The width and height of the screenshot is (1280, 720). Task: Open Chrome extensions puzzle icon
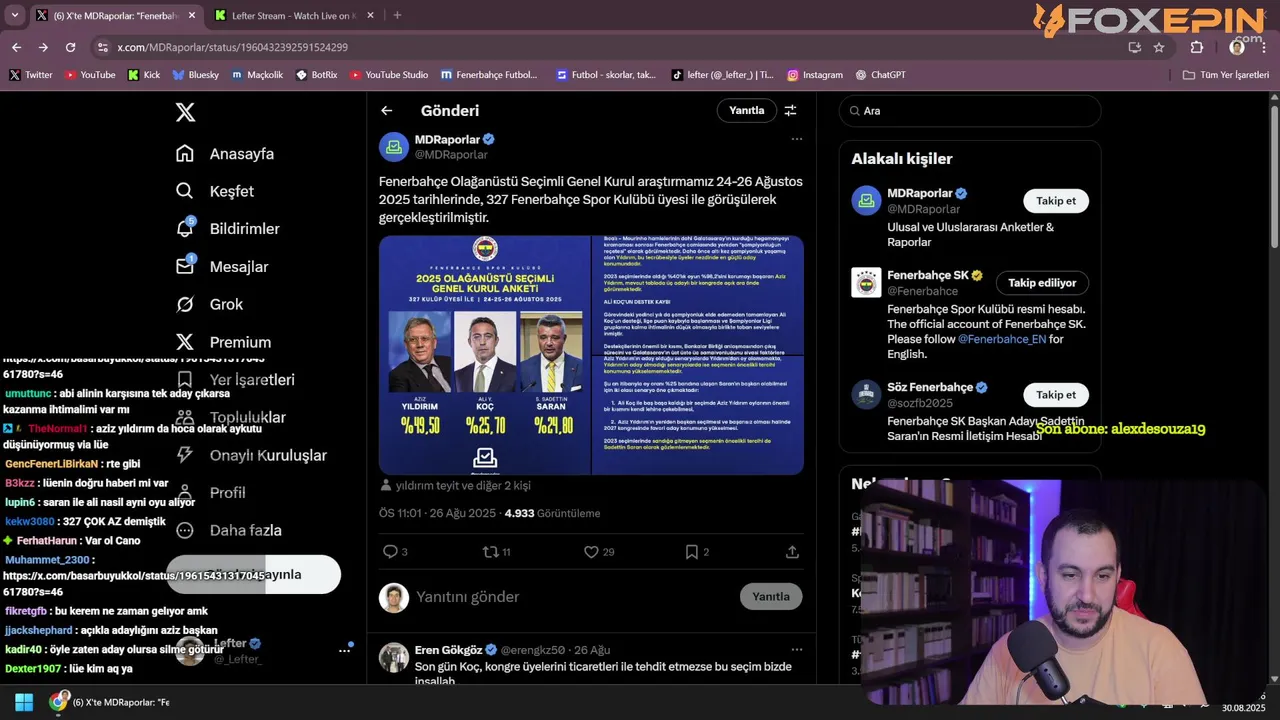(x=1197, y=47)
